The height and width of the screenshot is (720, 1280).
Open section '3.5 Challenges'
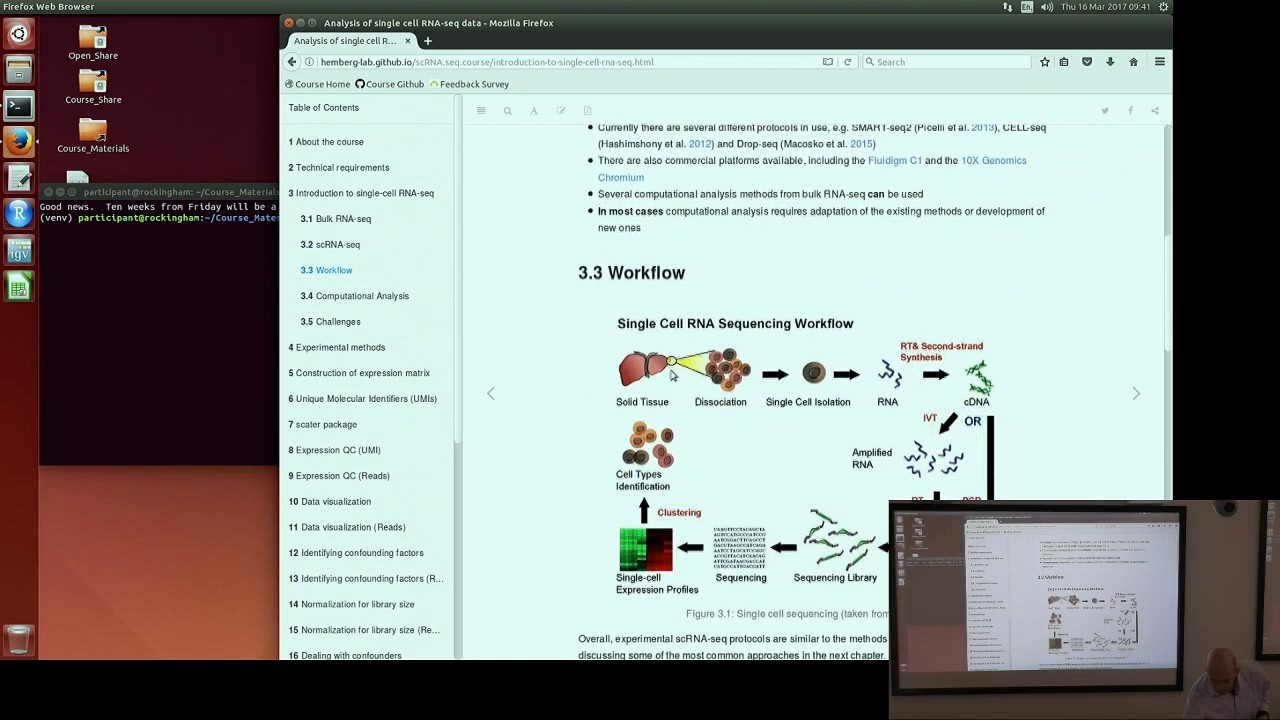pyautogui.click(x=330, y=322)
